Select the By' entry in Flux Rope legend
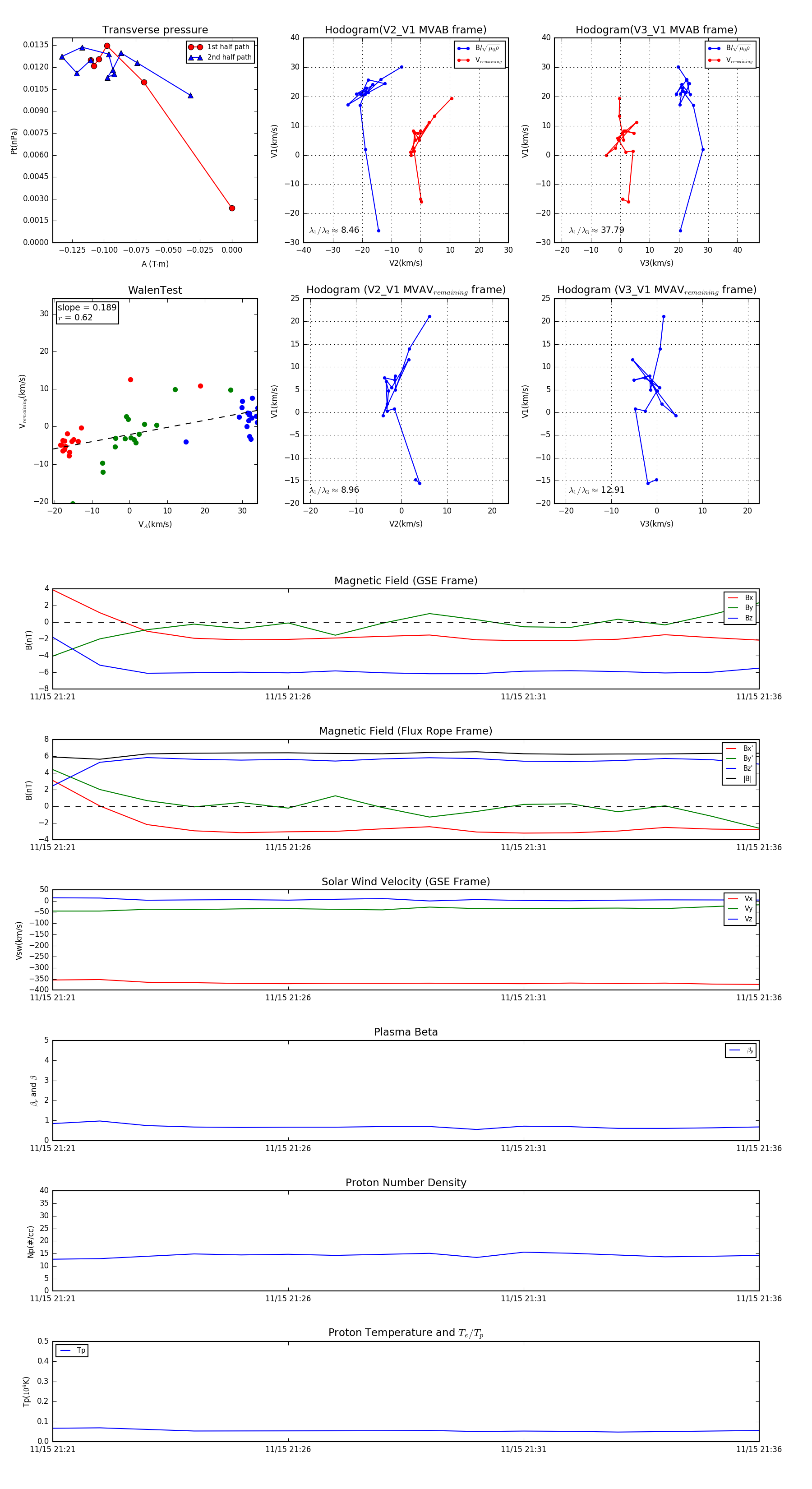The width and height of the screenshot is (812, 1489). point(740,758)
